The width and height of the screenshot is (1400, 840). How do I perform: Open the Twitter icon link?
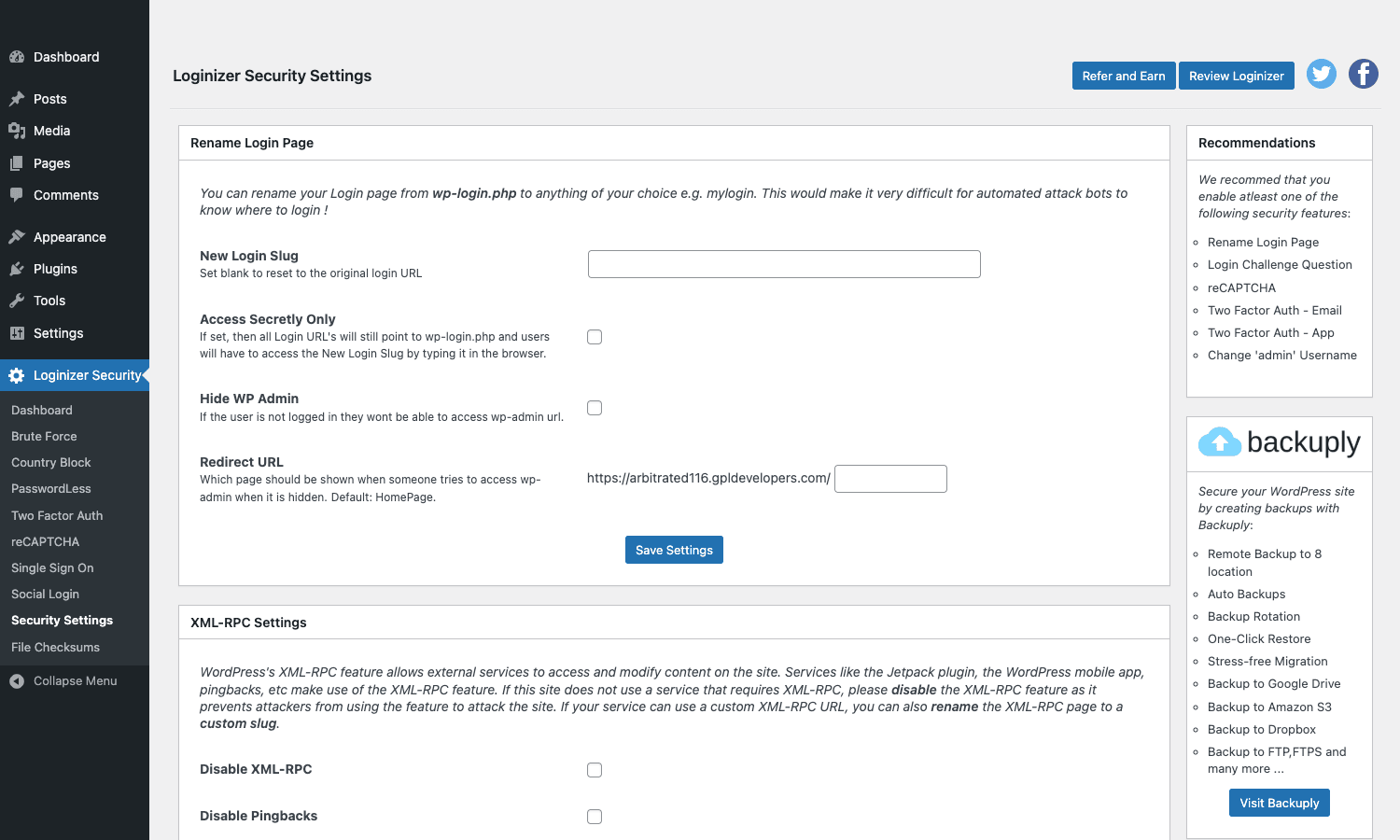1322,74
